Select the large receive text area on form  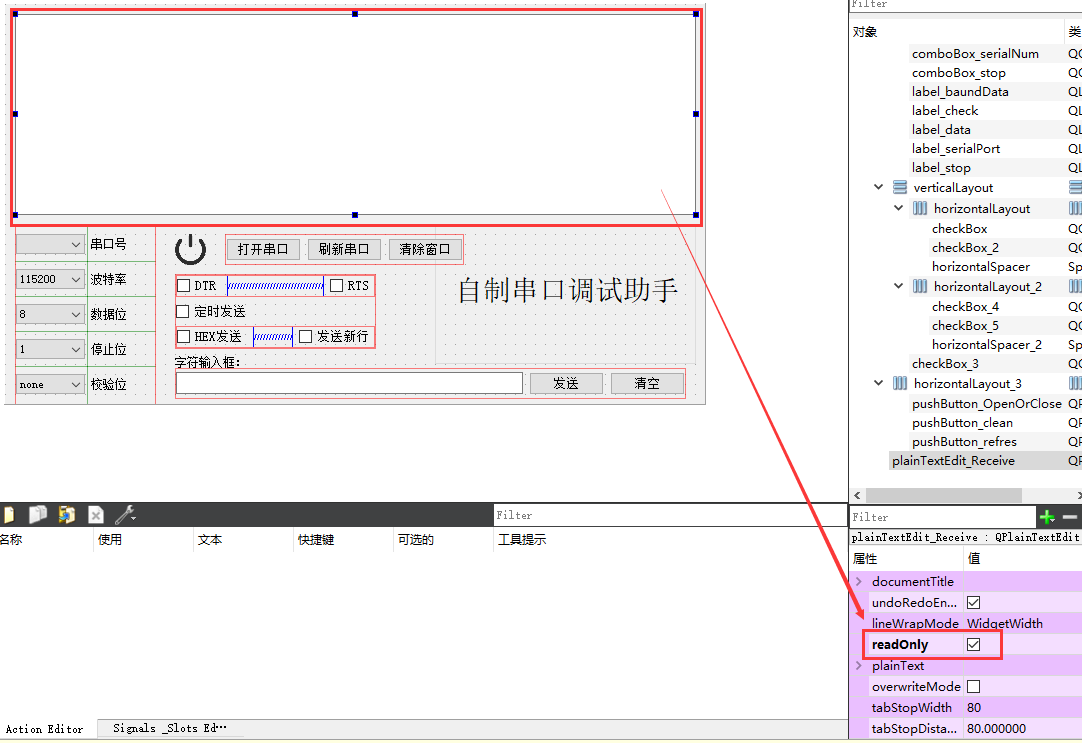click(x=355, y=115)
